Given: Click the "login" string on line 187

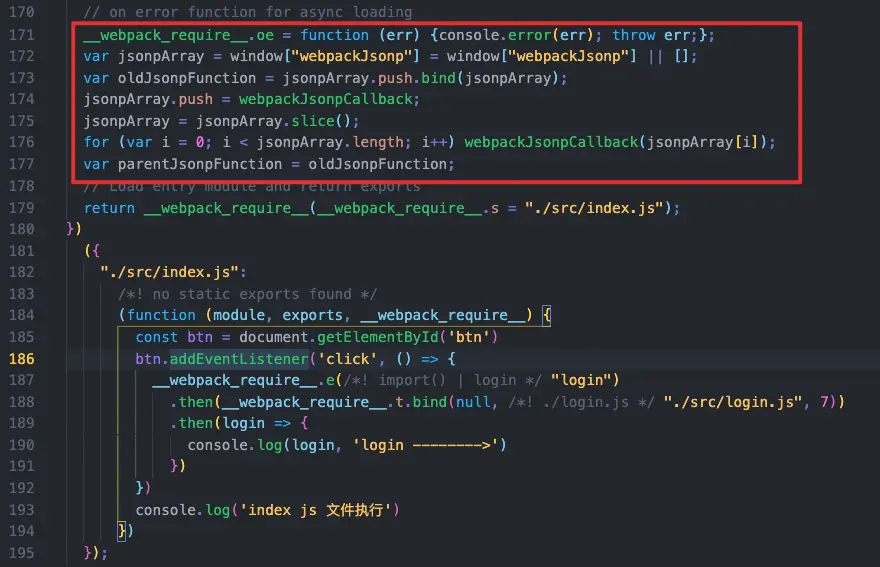Looking at the screenshot, I should click(580, 381).
